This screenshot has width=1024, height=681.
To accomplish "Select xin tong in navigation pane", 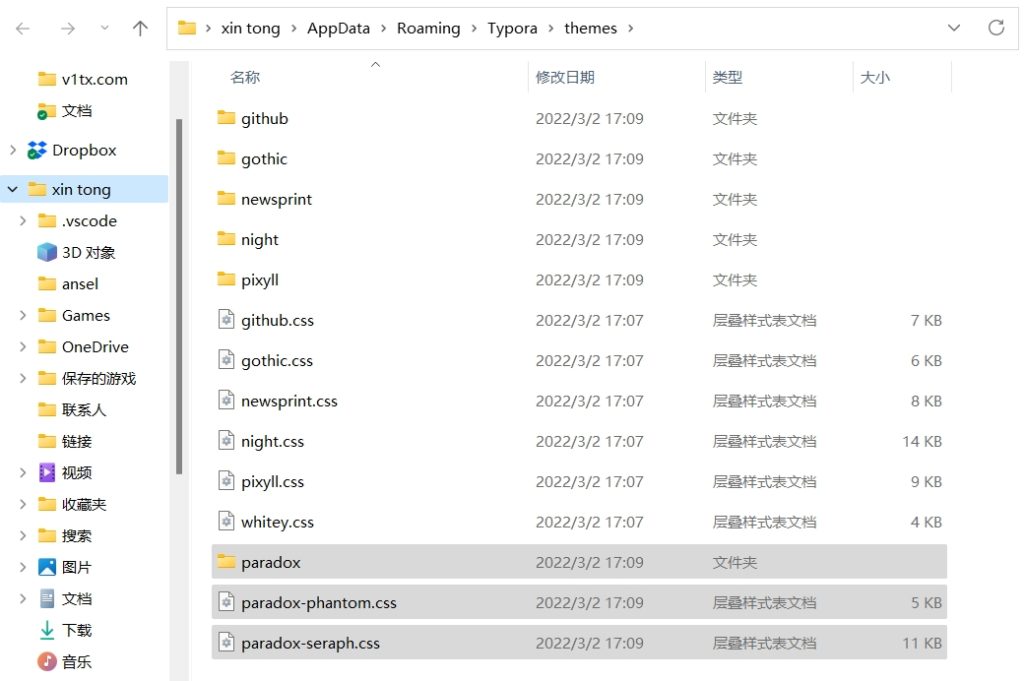I will tap(81, 189).
